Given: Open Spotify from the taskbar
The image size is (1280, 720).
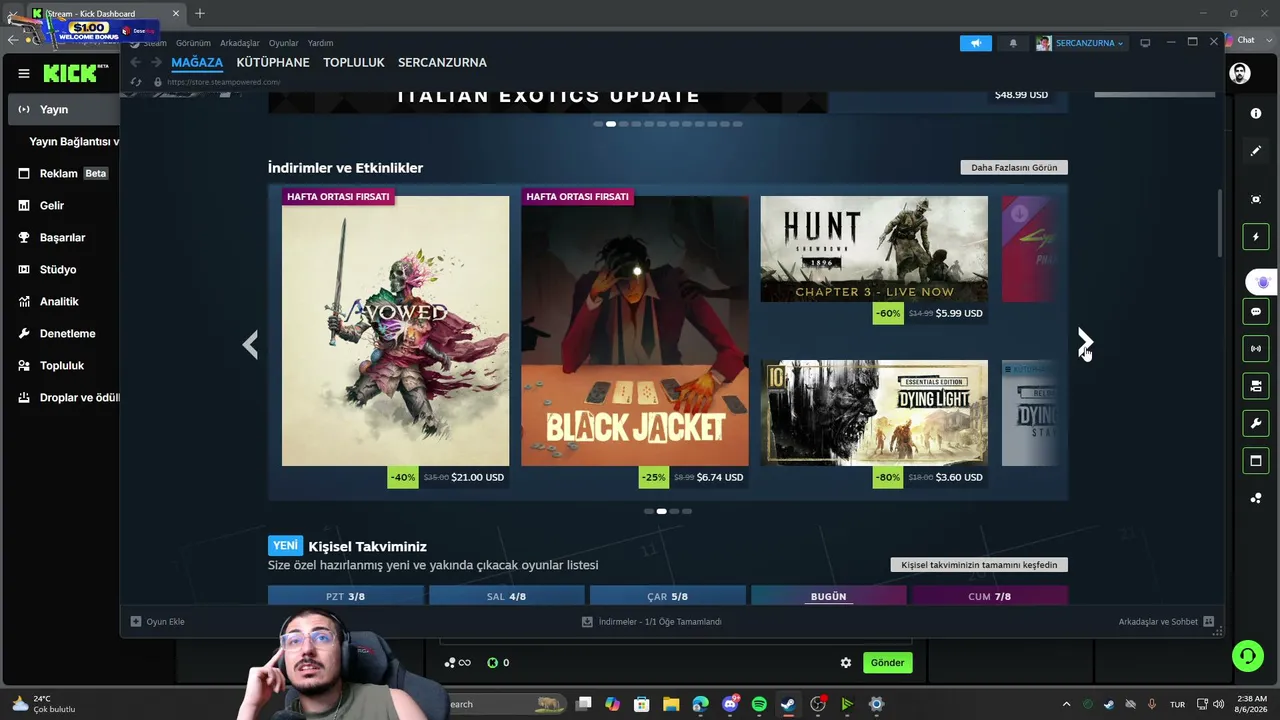Looking at the screenshot, I should pyautogui.click(x=759, y=704).
